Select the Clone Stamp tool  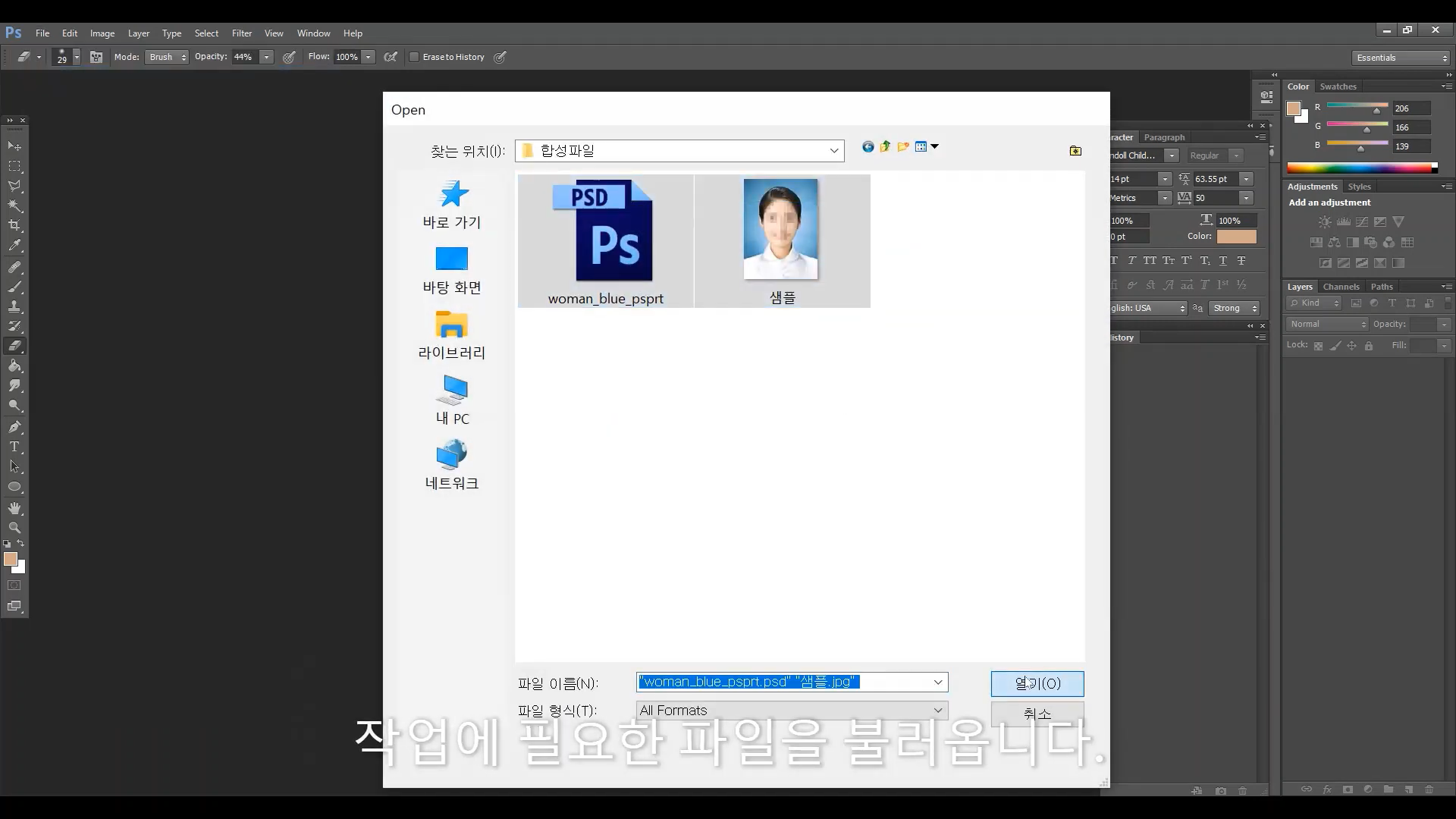14,306
